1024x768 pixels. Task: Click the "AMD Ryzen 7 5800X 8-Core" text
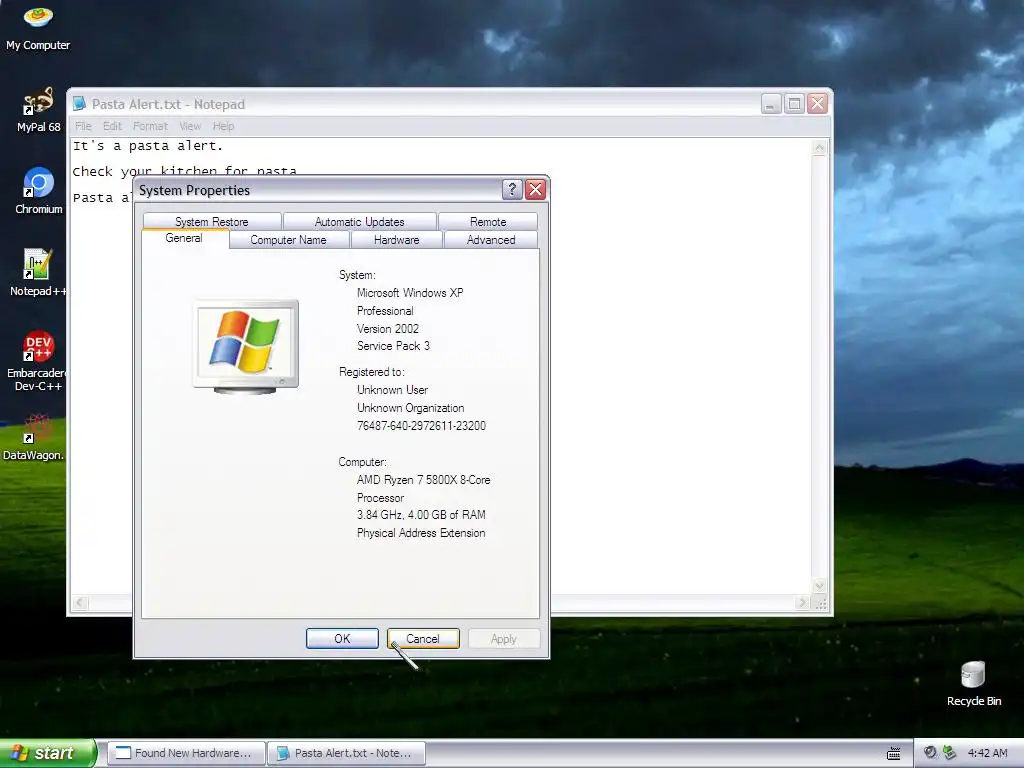[x=423, y=480]
